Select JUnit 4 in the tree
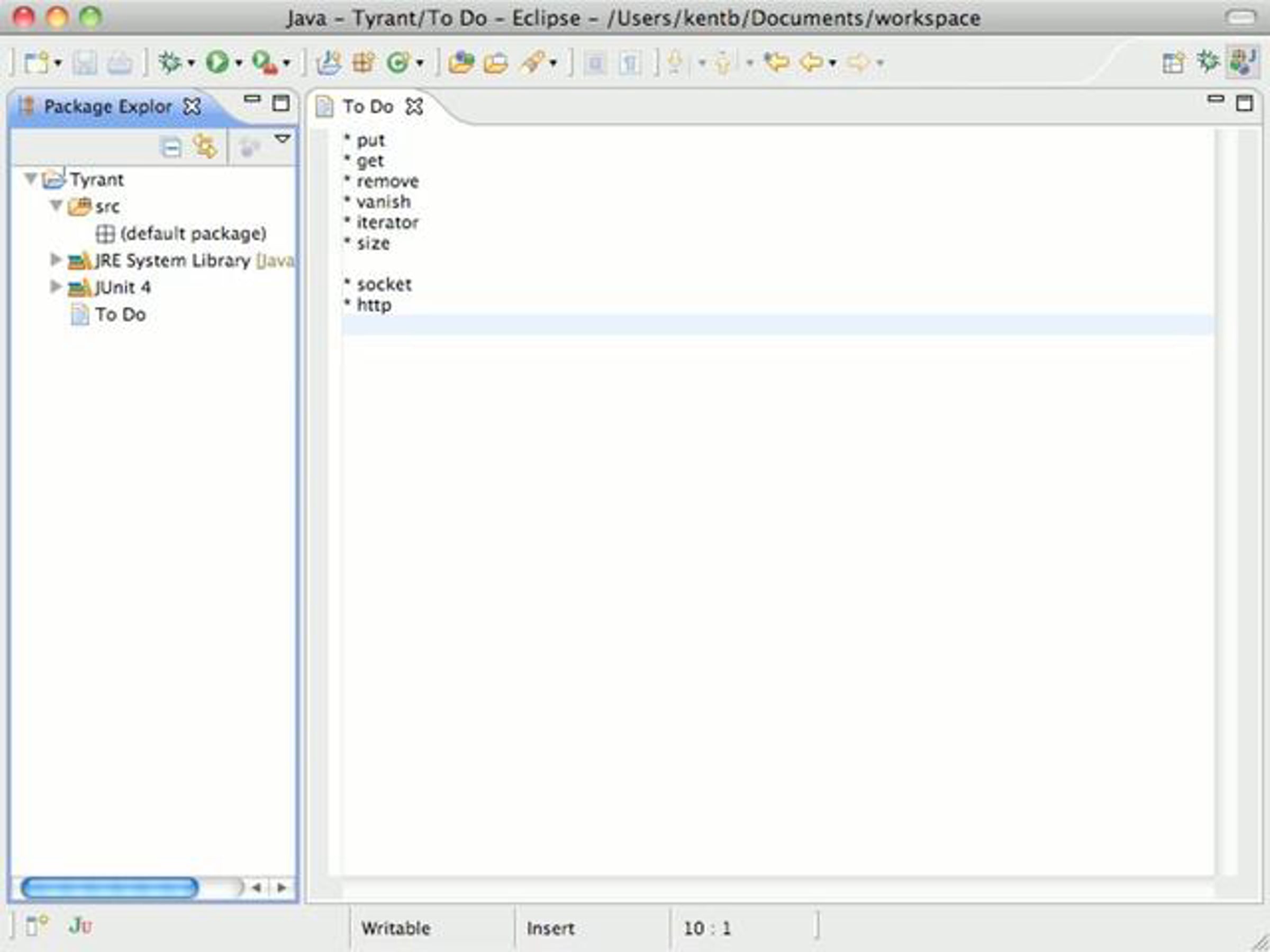Screen dimensions: 1270x952 [x=122, y=287]
